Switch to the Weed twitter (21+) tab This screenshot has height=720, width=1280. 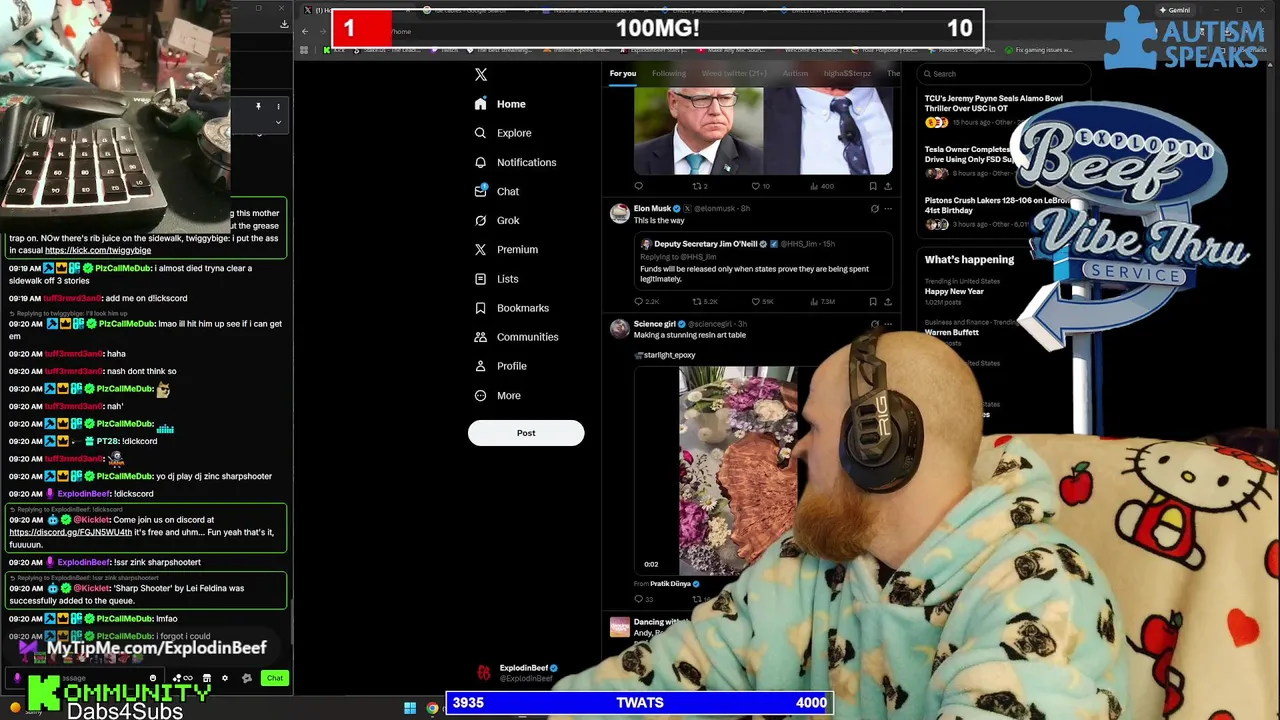click(735, 73)
